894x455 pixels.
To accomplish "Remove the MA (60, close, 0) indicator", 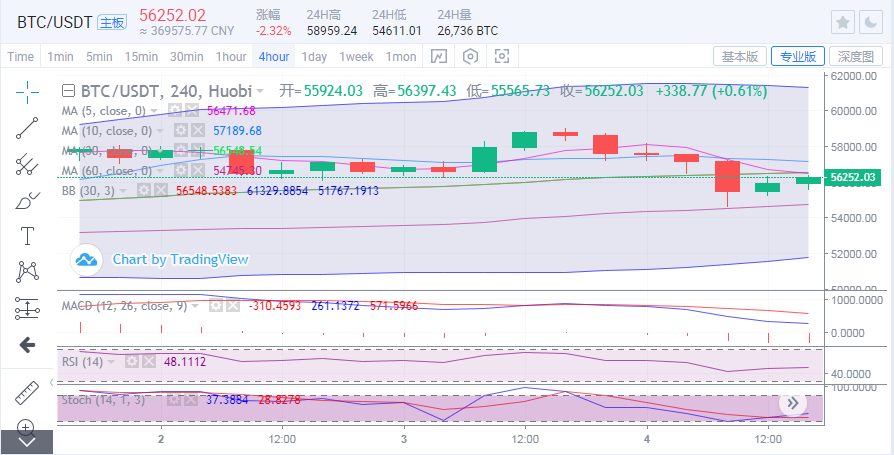I will pyautogui.click(x=197, y=170).
